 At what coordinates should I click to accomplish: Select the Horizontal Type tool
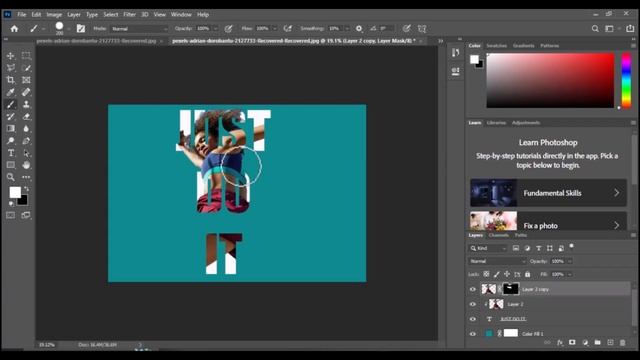[11, 153]
